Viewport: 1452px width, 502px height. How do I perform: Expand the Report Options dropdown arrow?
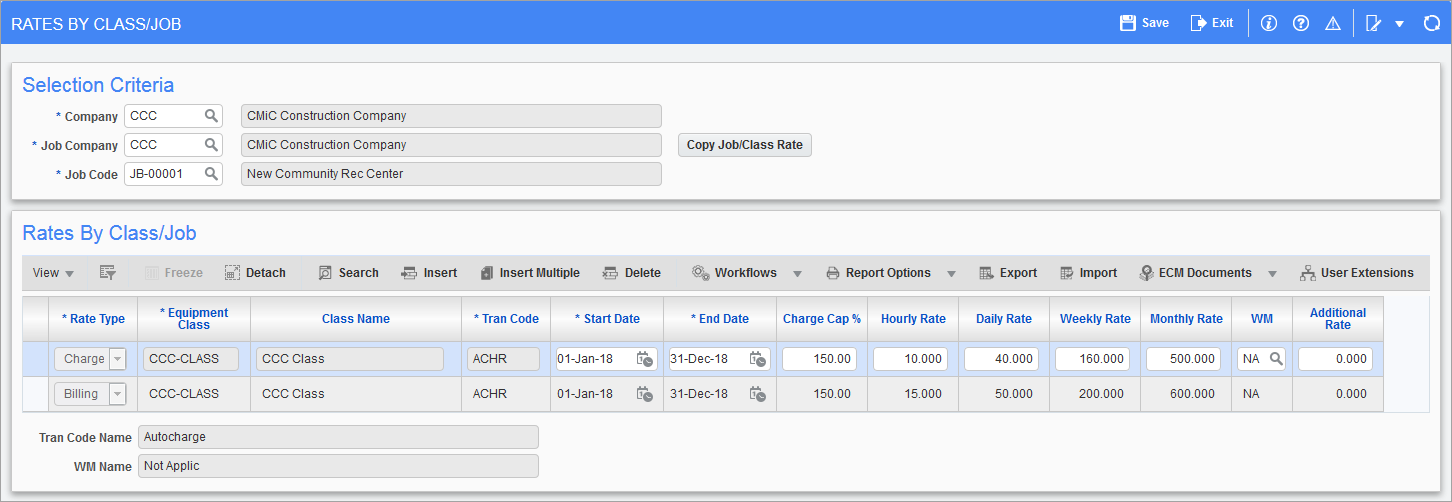tap(951, 273)
